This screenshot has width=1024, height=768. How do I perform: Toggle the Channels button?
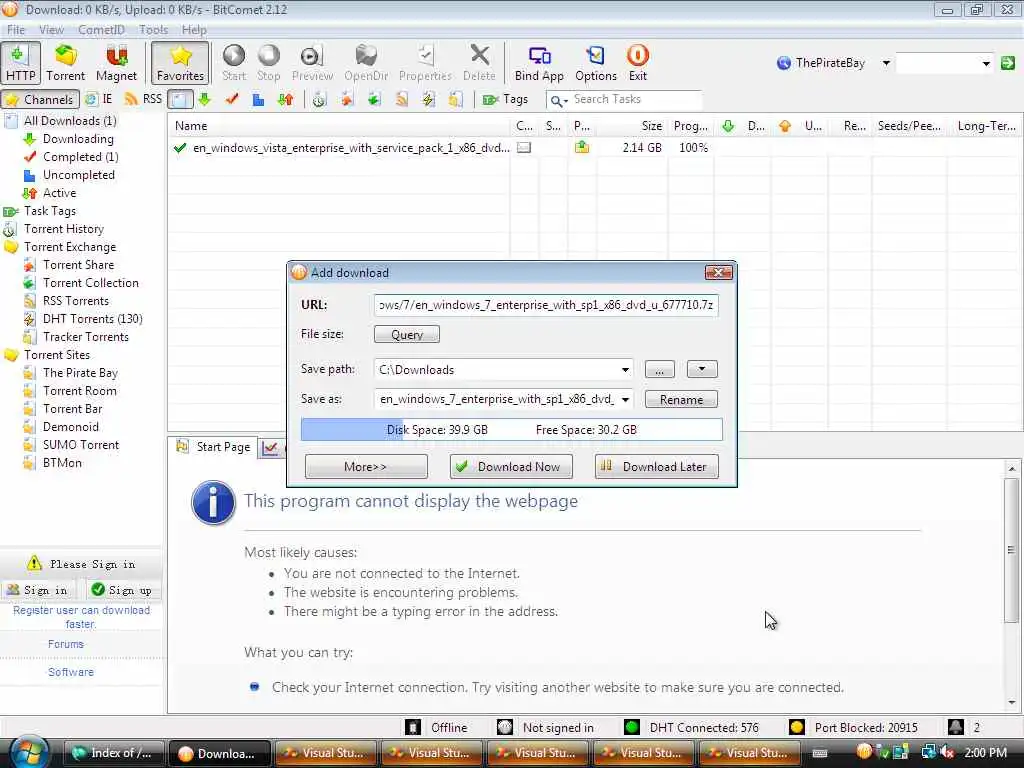40,99
